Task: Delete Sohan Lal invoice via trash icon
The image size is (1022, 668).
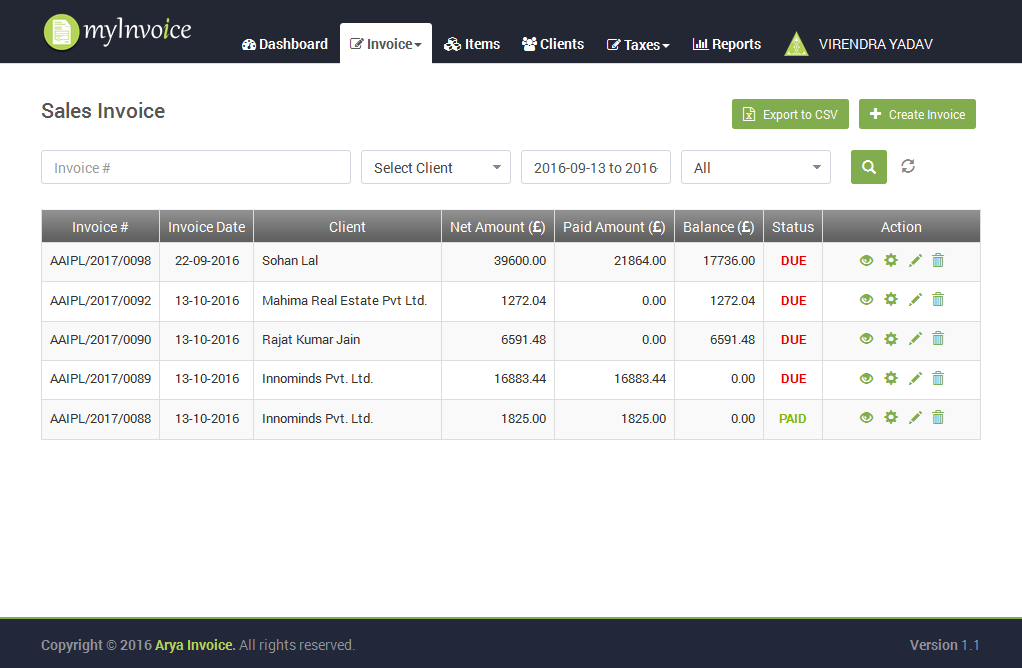Action: [x=938, y=261]
